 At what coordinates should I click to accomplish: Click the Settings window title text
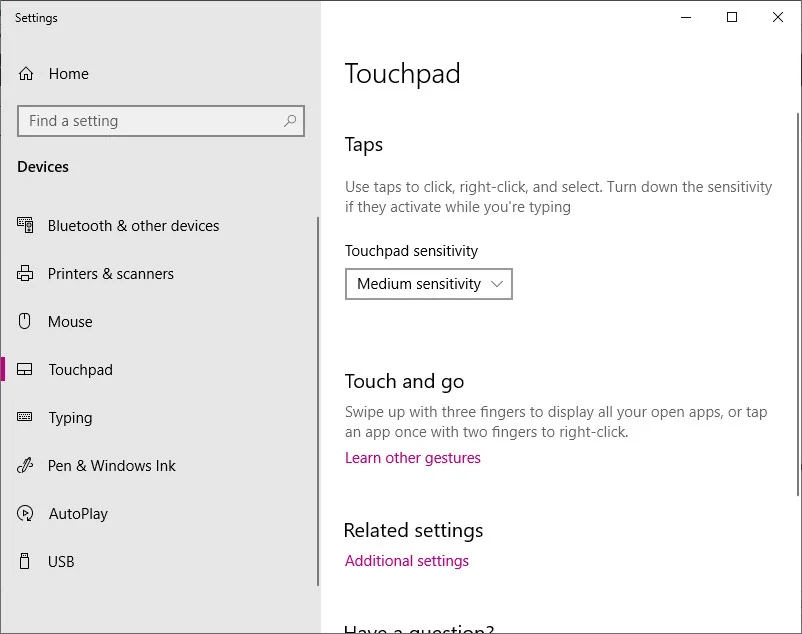point(36,18)
